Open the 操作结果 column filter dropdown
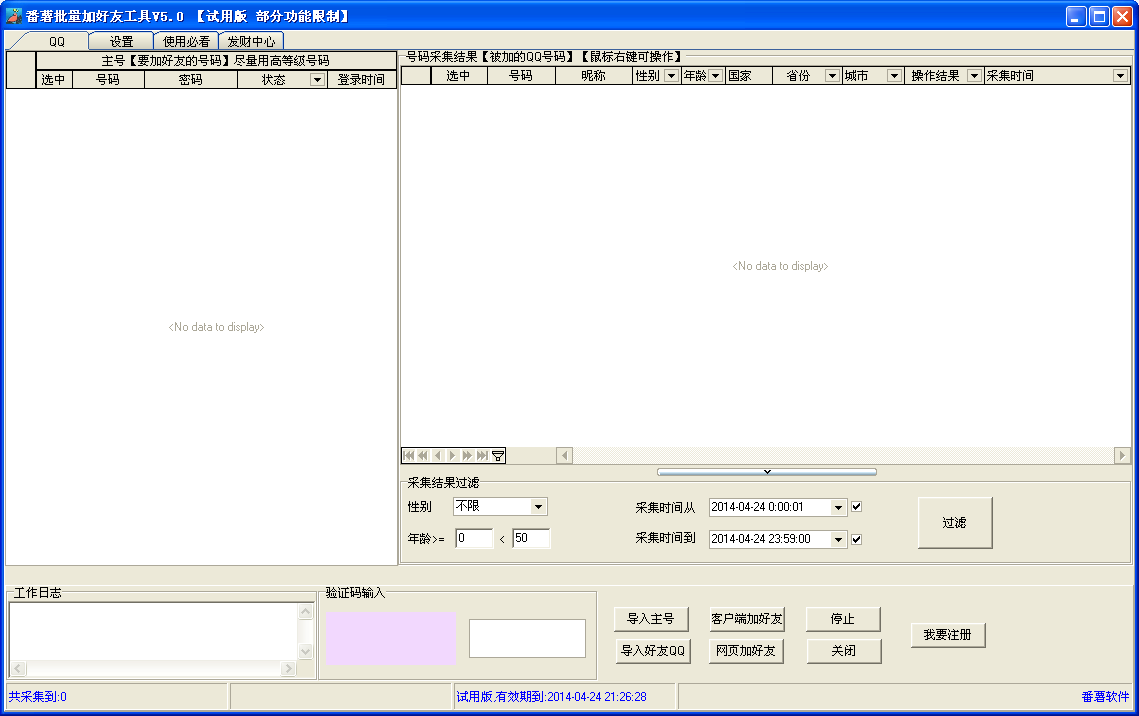Screen dimensions: 1139x716 pyautogui.click(x=974, y=76)
